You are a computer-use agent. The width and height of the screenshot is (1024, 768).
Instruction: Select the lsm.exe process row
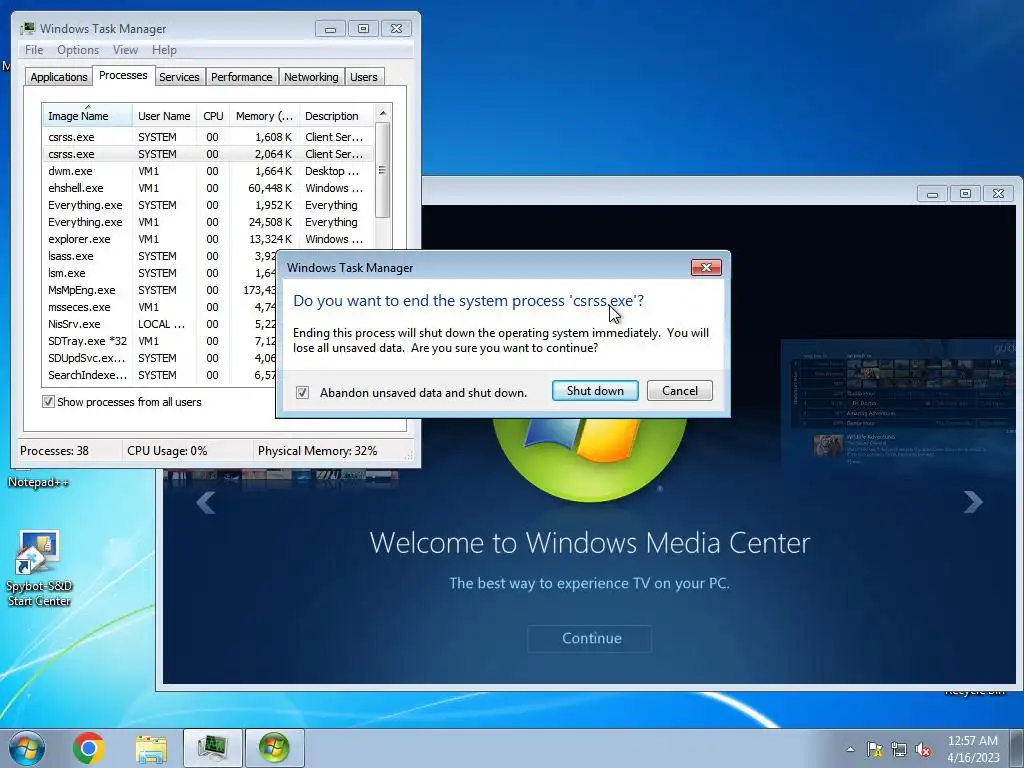pyautogui.click(x=159, y=273)
